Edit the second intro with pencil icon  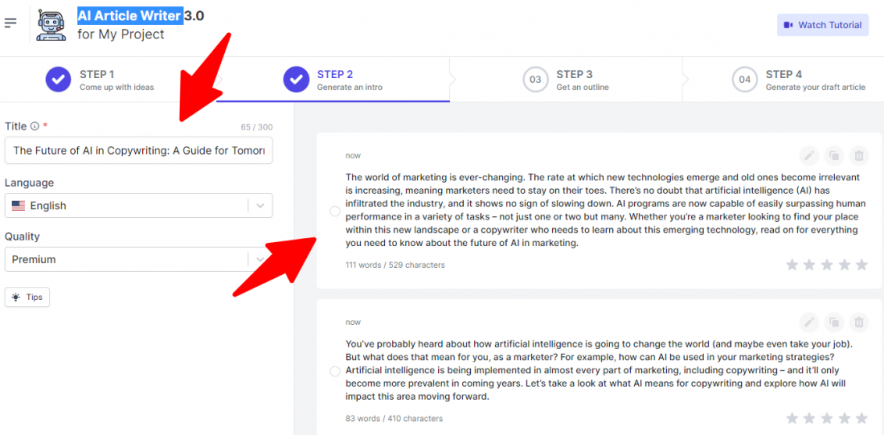point(809,322)
